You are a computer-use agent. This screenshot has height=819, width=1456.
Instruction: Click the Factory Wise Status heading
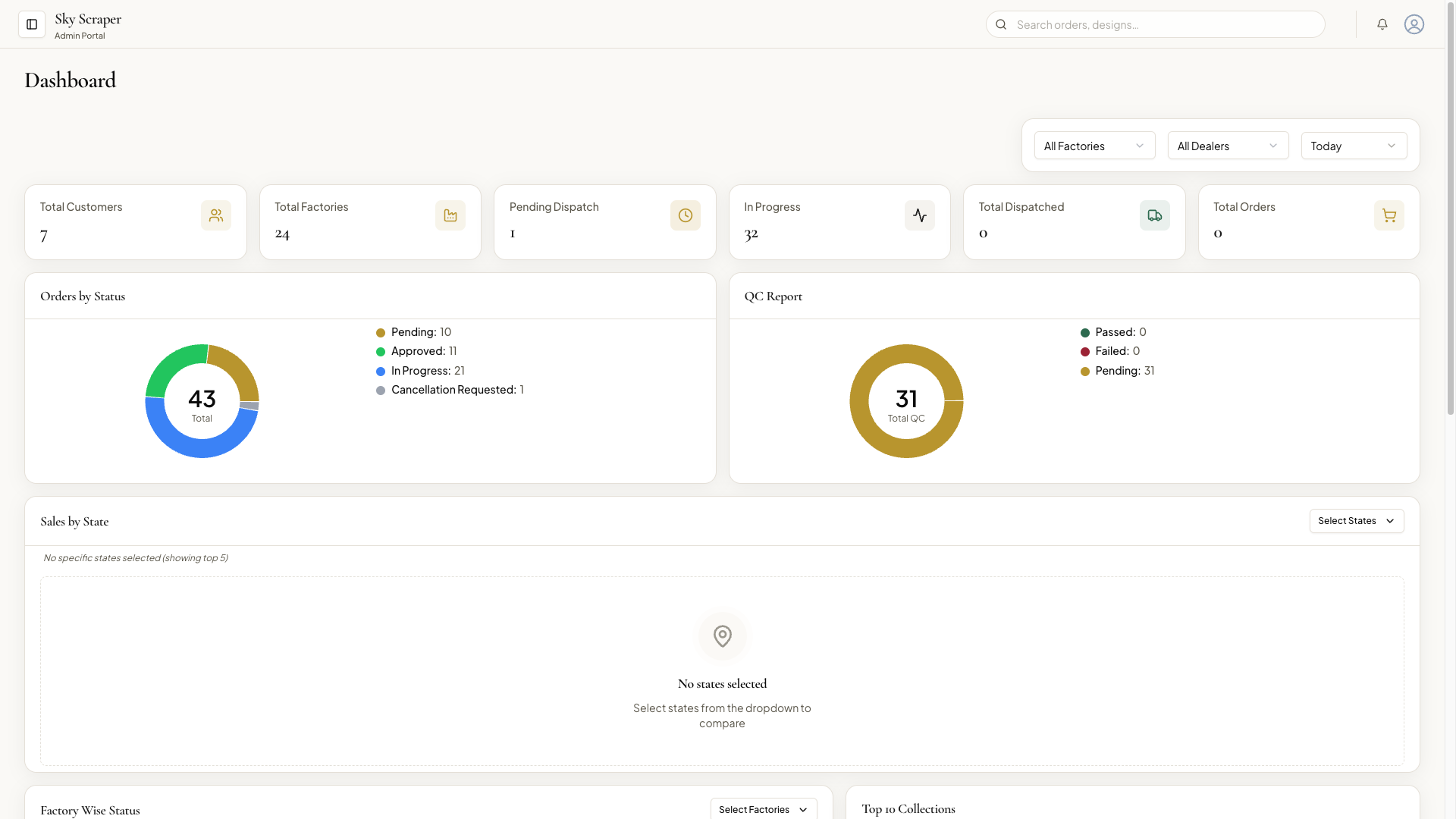tap(90, 811)
